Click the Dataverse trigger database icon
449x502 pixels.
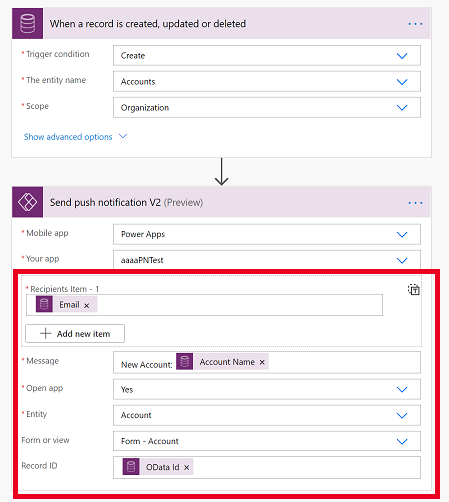27,24
